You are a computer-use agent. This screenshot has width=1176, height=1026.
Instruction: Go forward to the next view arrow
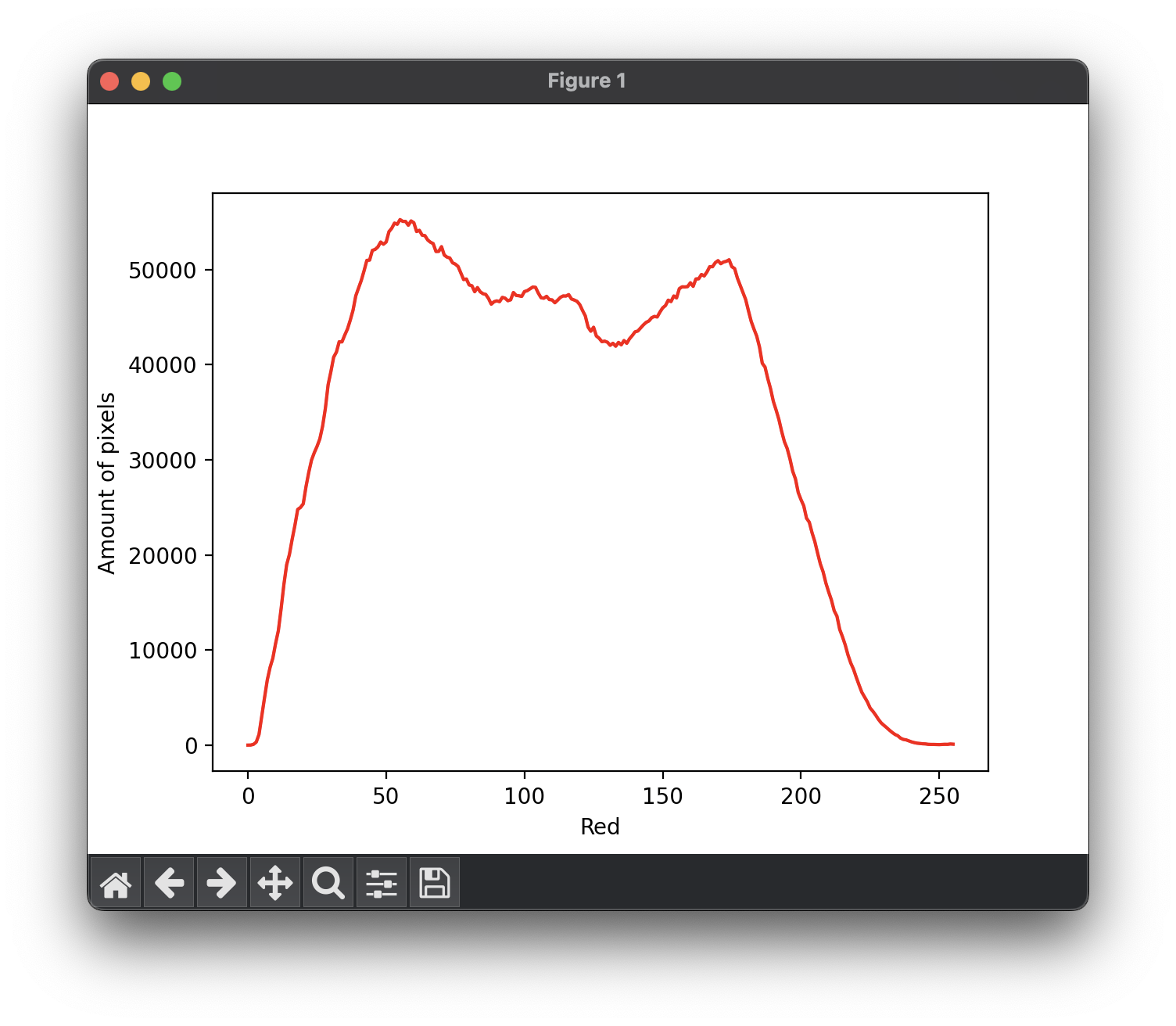click(222, 883)
